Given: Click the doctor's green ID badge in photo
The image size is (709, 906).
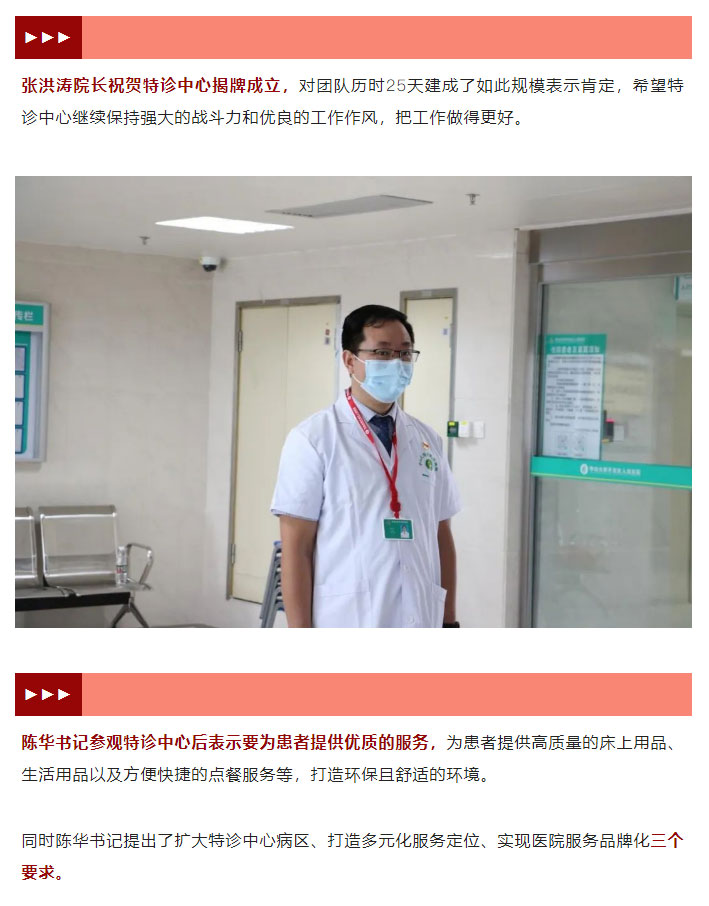Looking at the screenshot, I should pyautogui.click(x=399, y=529).
